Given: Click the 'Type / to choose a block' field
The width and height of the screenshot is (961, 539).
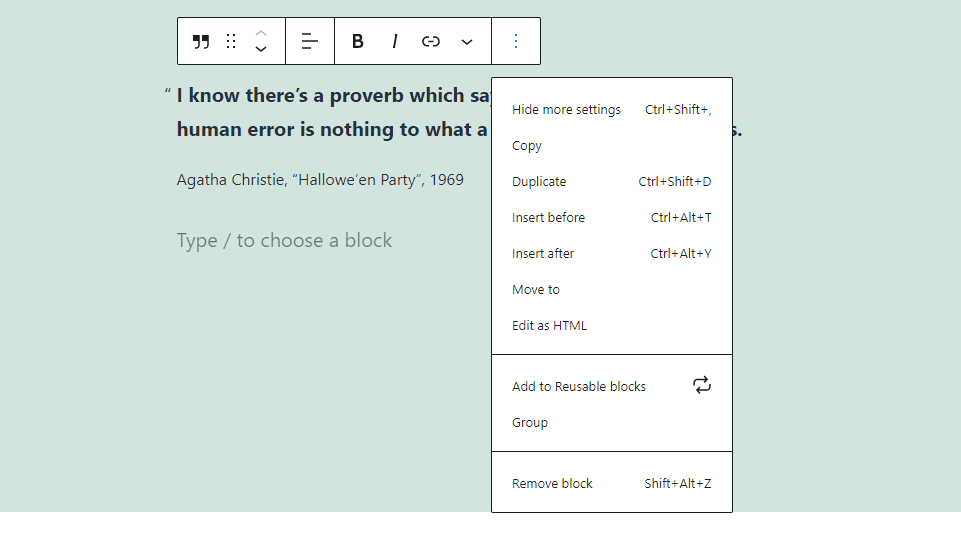Looking at the screenshot, I should [284, 241].
